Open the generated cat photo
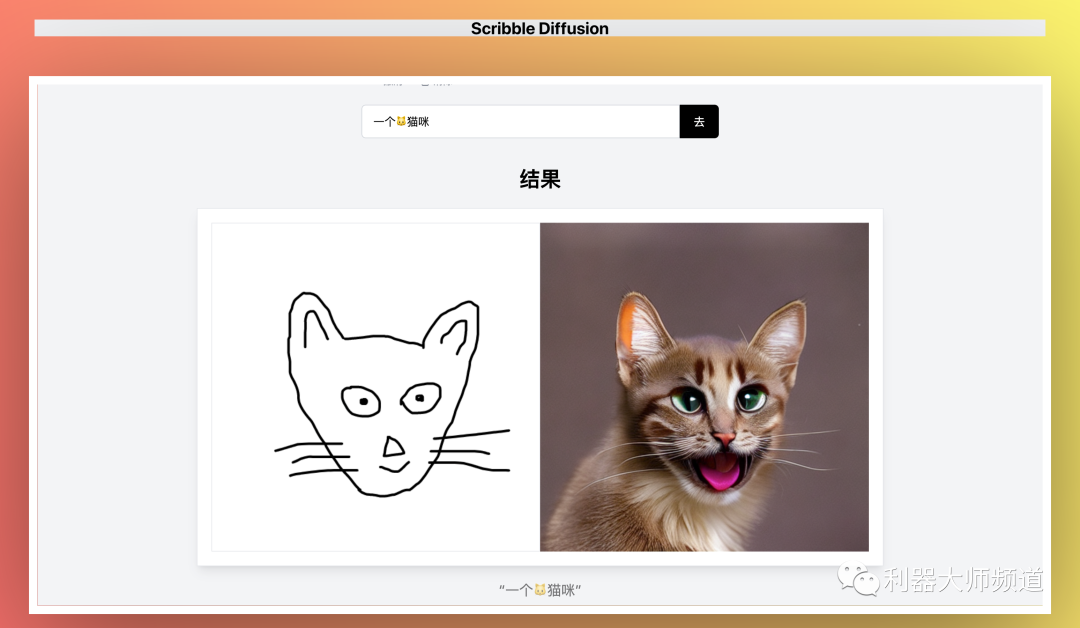 click(704, 387)
